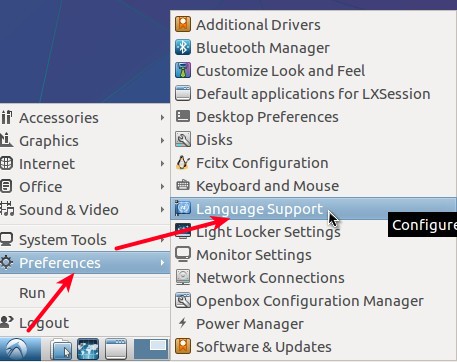Open the file manager from the panel
This screenshot has width=457, height=362.
click(61, 349)
